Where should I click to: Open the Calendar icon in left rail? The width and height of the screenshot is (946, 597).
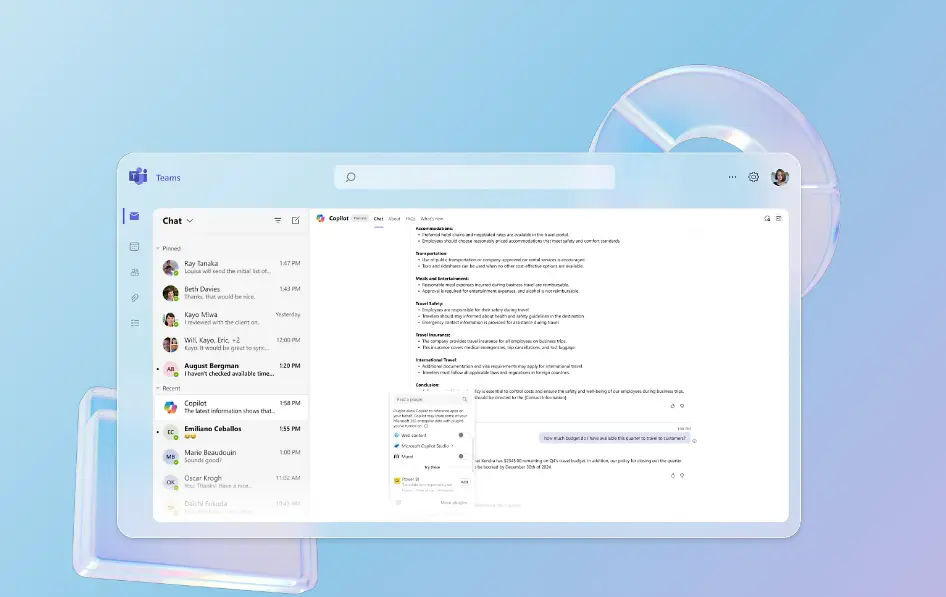point(134,246)
